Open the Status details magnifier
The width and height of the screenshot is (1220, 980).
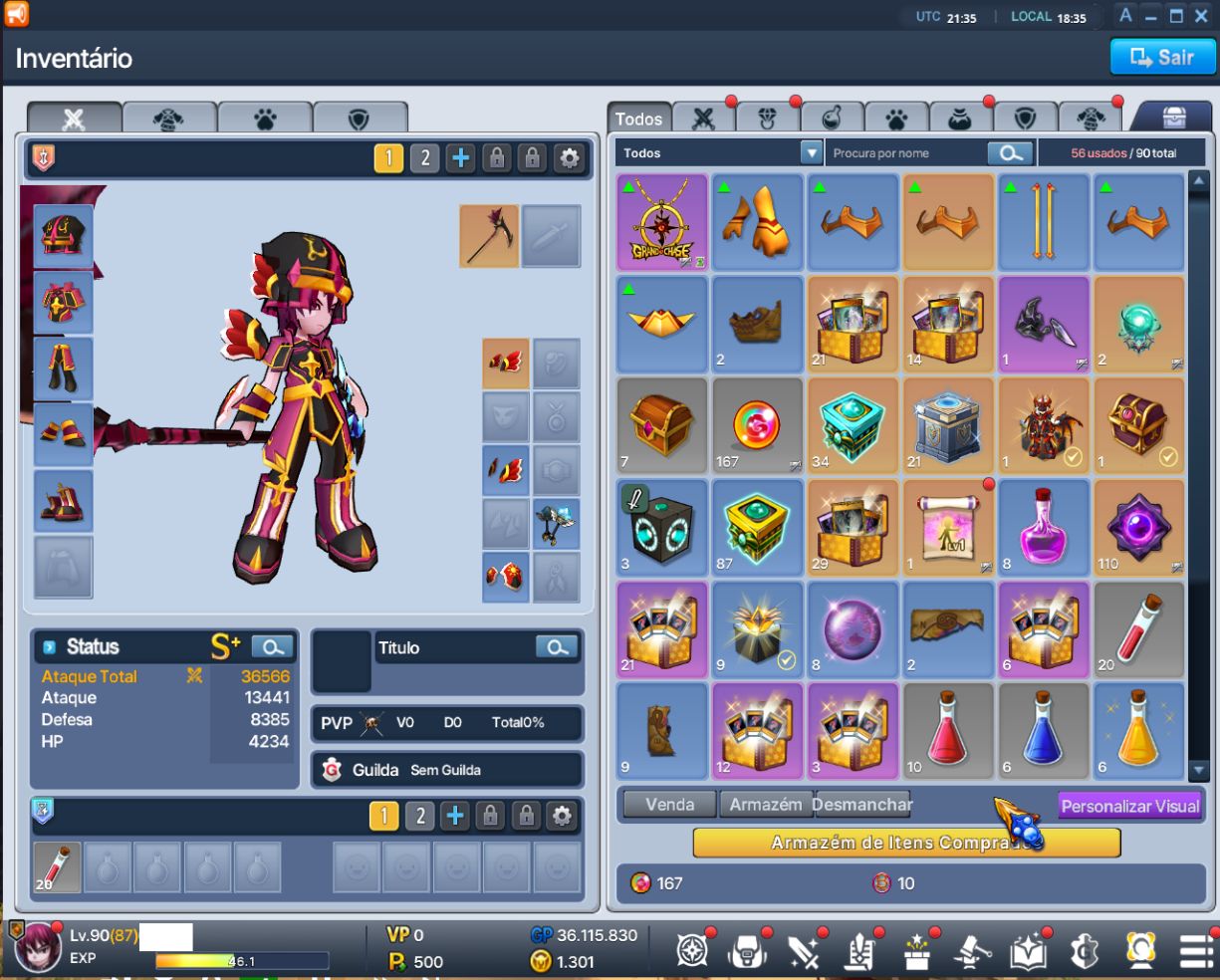point(272,647)
